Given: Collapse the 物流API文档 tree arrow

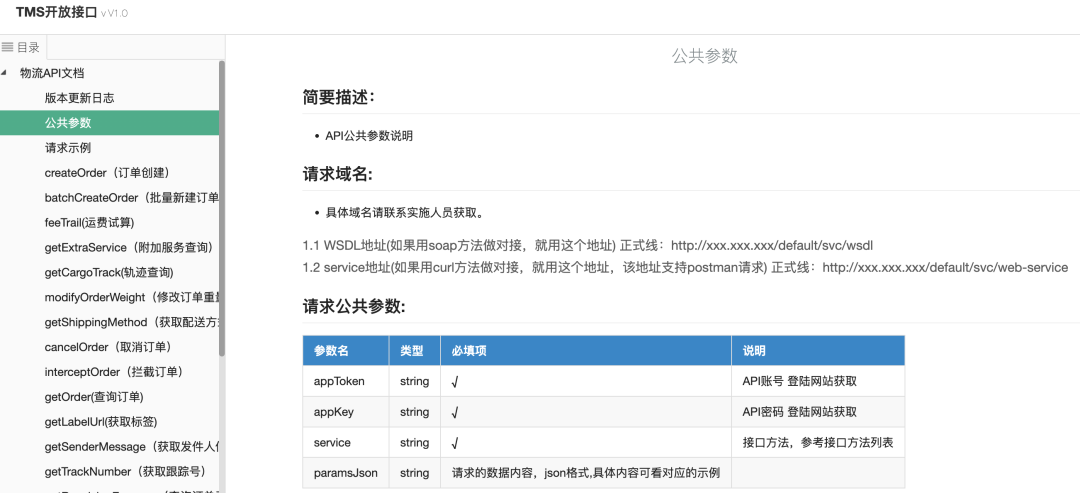Looking at the screenshot, I should coord(5,73).
